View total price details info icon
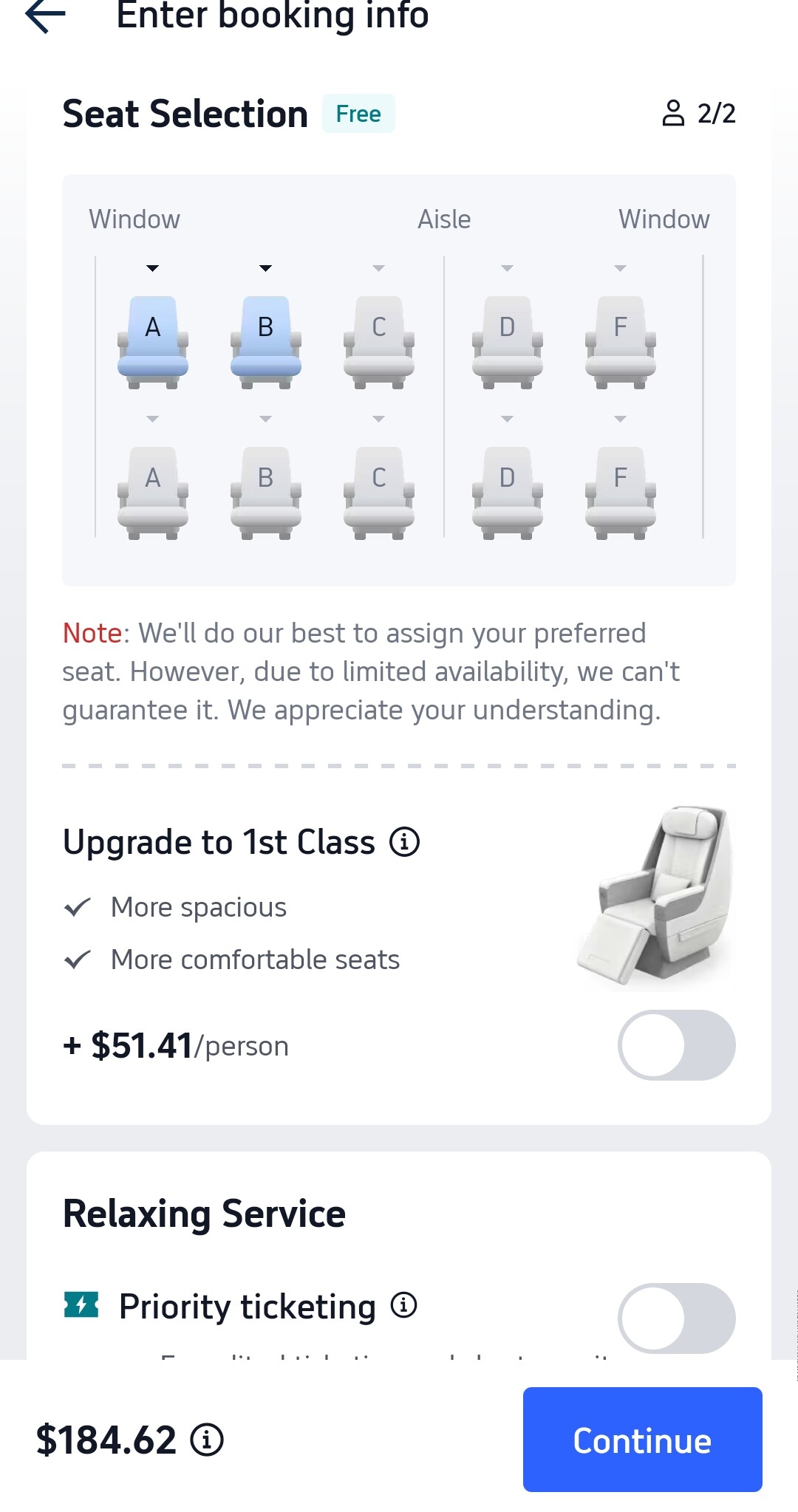Screen dimensions: 798x1512 (207, 1440)
